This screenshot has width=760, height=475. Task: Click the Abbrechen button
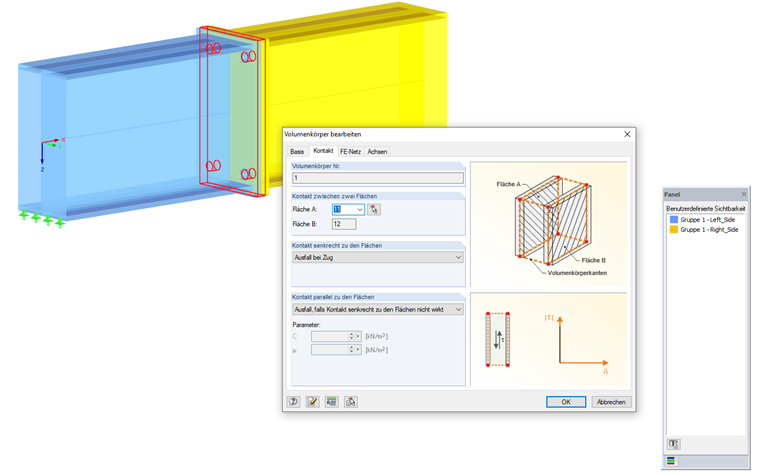(x=611, y=402)
